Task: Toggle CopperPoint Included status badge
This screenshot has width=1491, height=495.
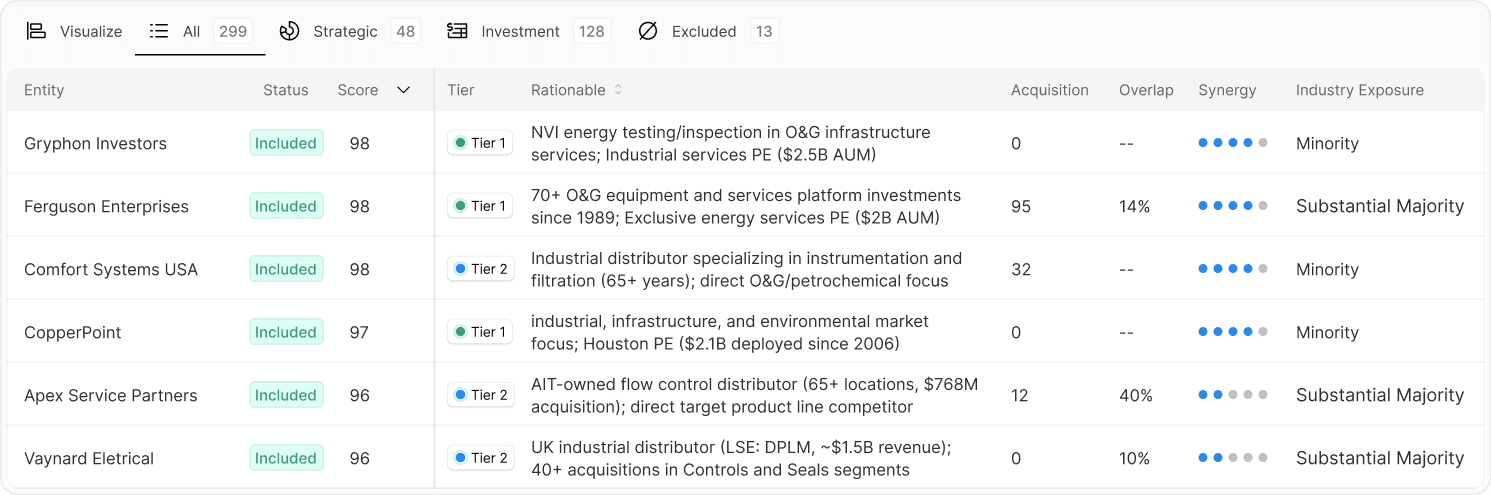Action: pyautogui.click(x=286, y=332)
